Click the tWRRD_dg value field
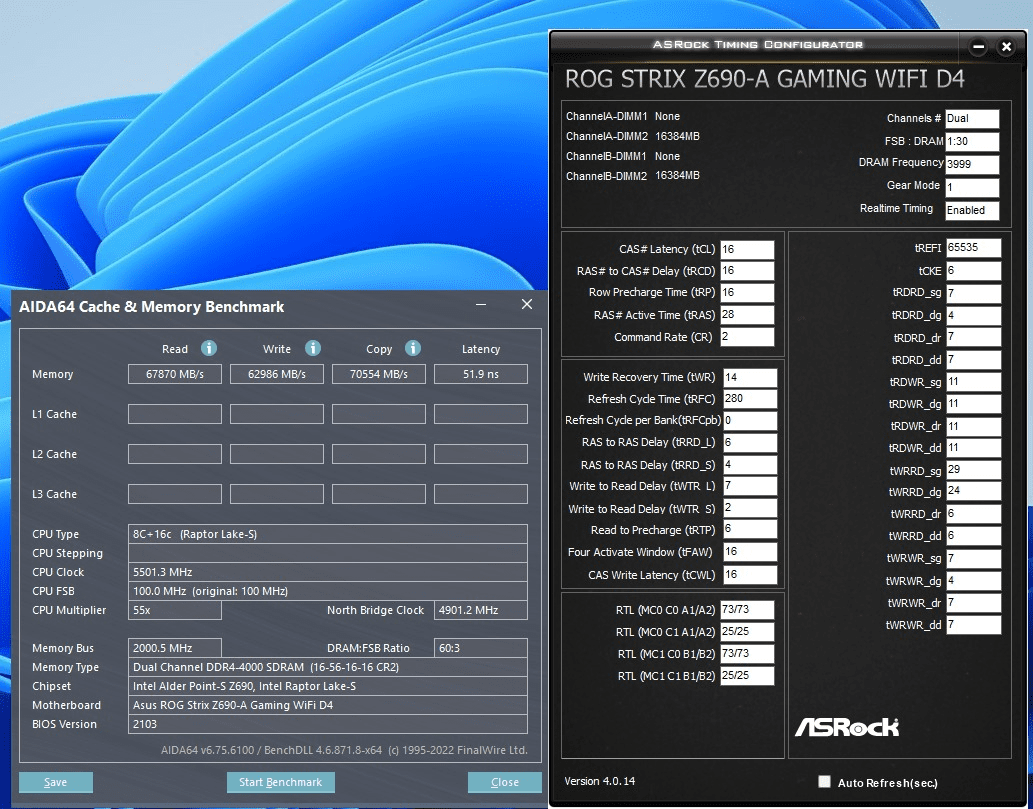 [x=974, y=491]
